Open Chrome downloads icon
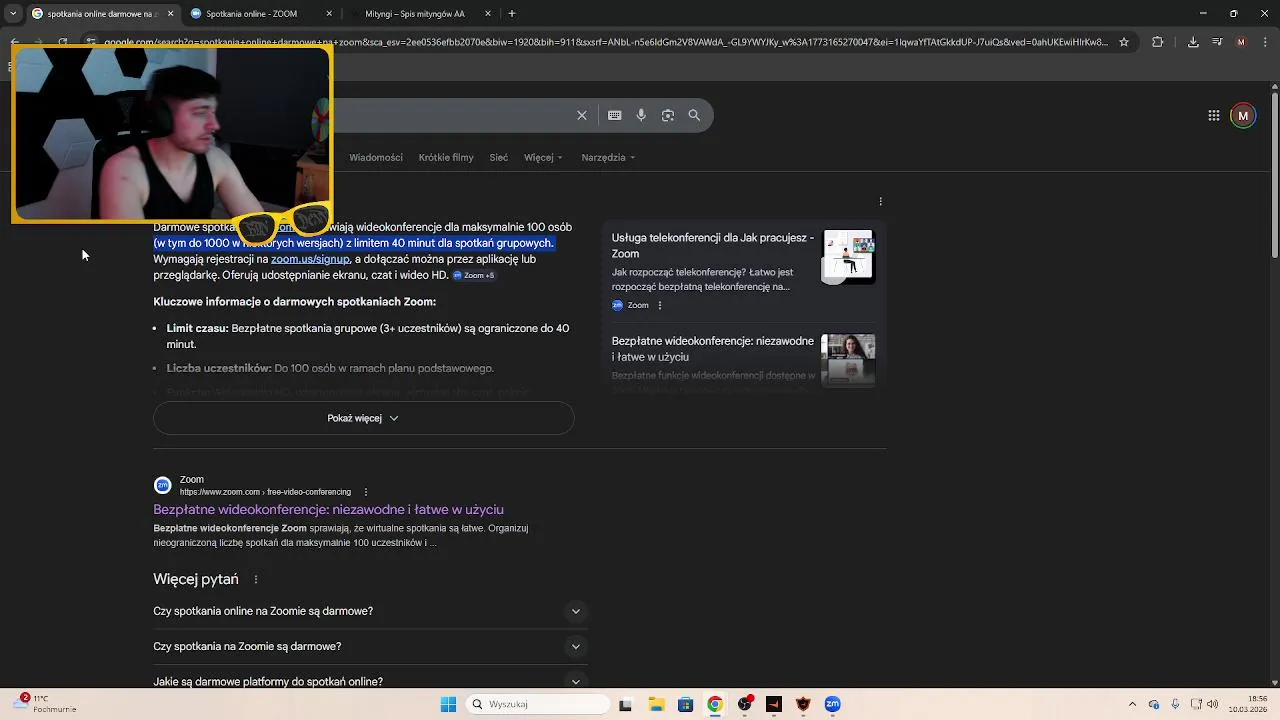Viewport: 1280px width, 720px height. coord(1193,42)
